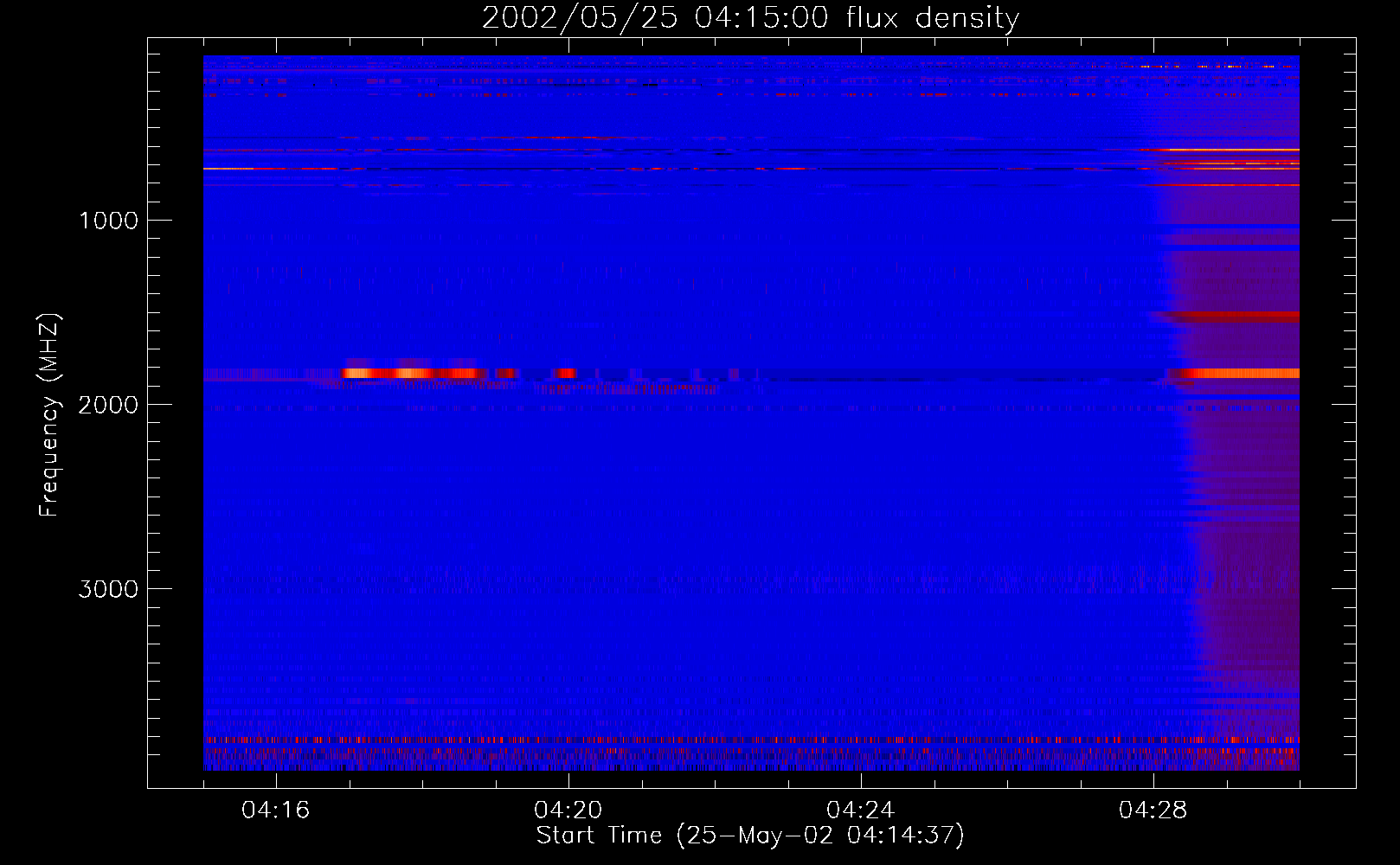1400x865 pixels.
Task: Click the '04:28' time tick label
Action: 1153,811
